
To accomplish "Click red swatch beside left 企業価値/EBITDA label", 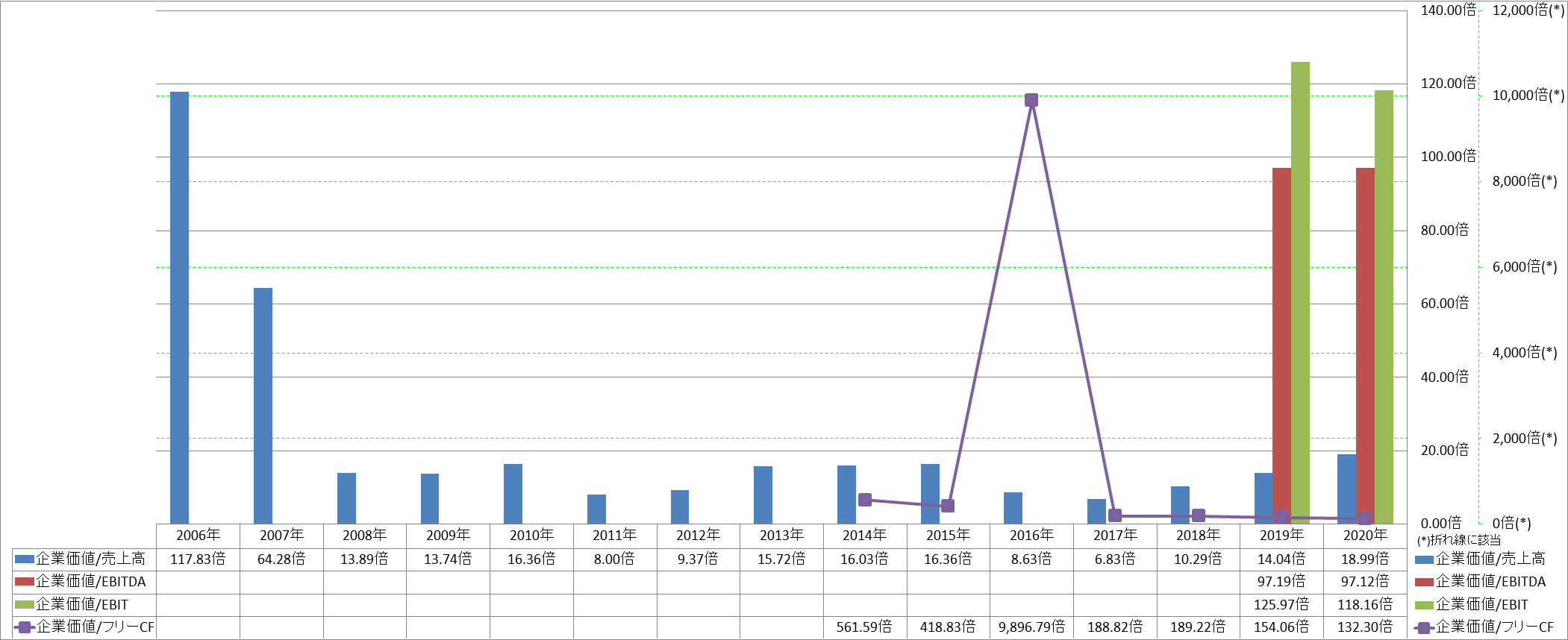I will point(25,582).
